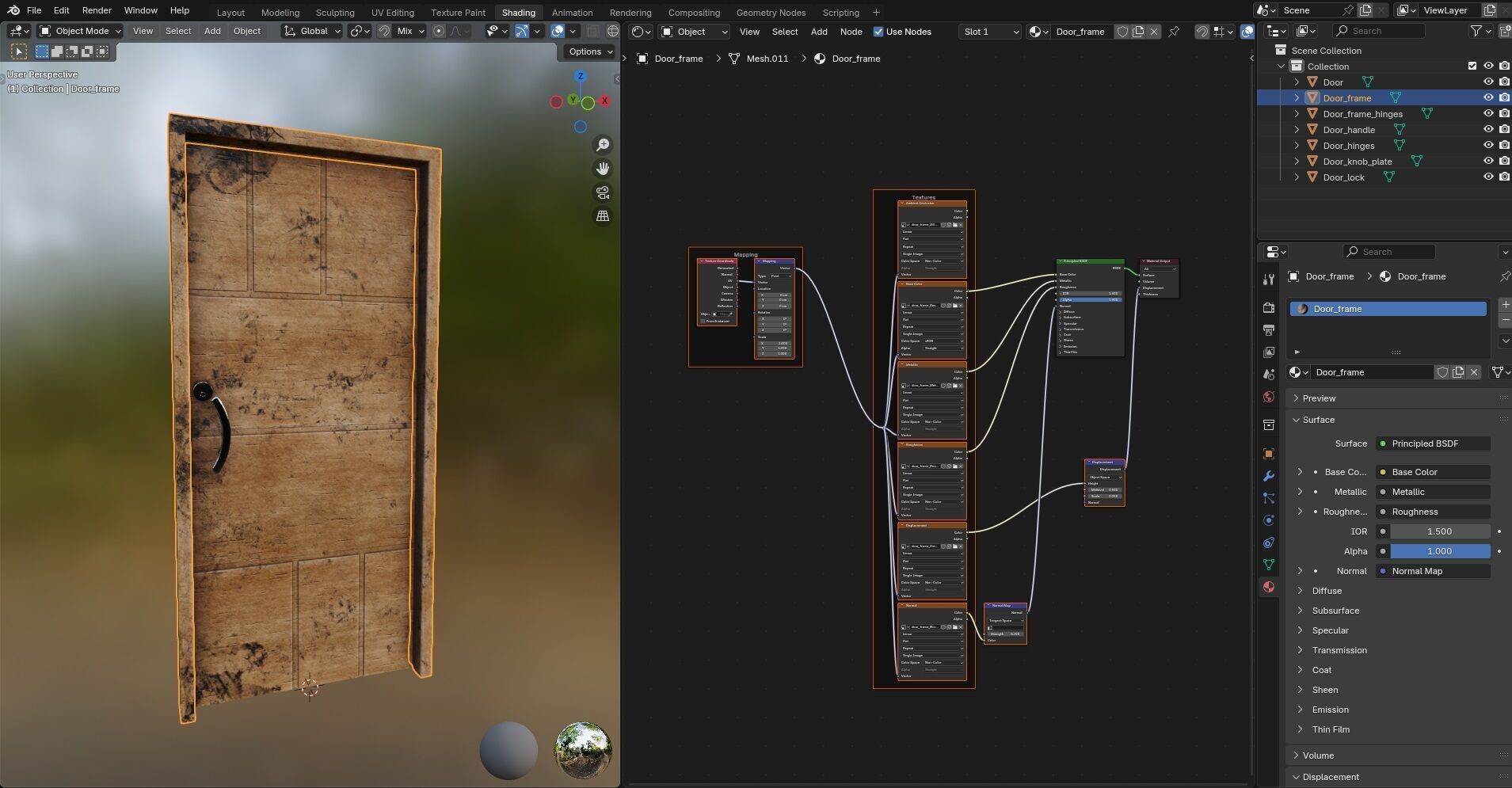Open the File menu

[34, 10]
